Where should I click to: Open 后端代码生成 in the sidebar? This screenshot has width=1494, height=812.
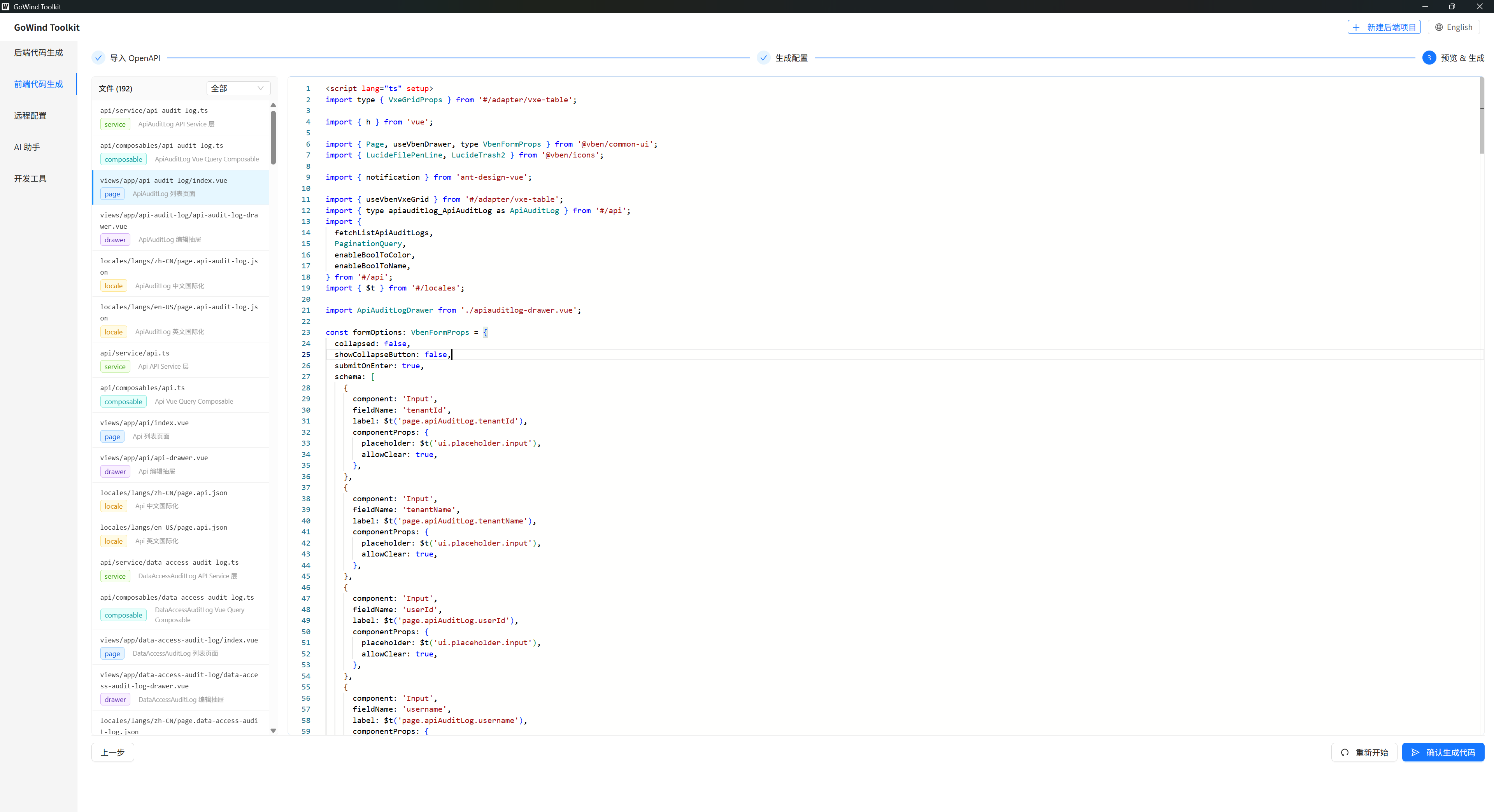38,53
